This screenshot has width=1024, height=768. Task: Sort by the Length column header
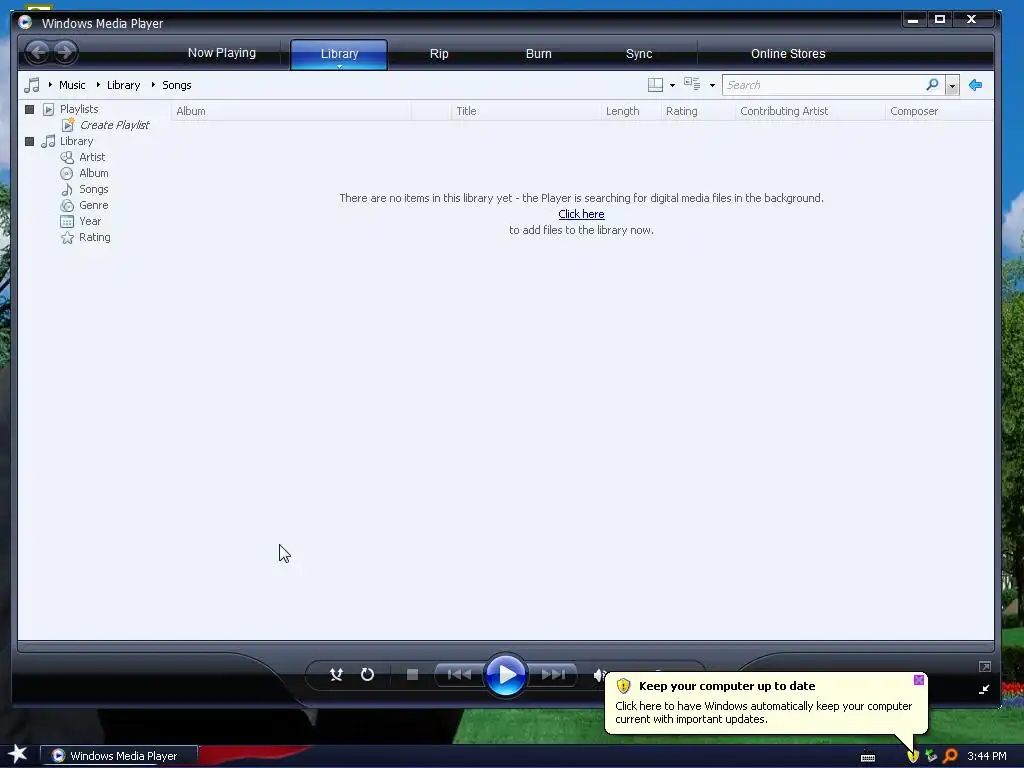[x=631, y=111]
